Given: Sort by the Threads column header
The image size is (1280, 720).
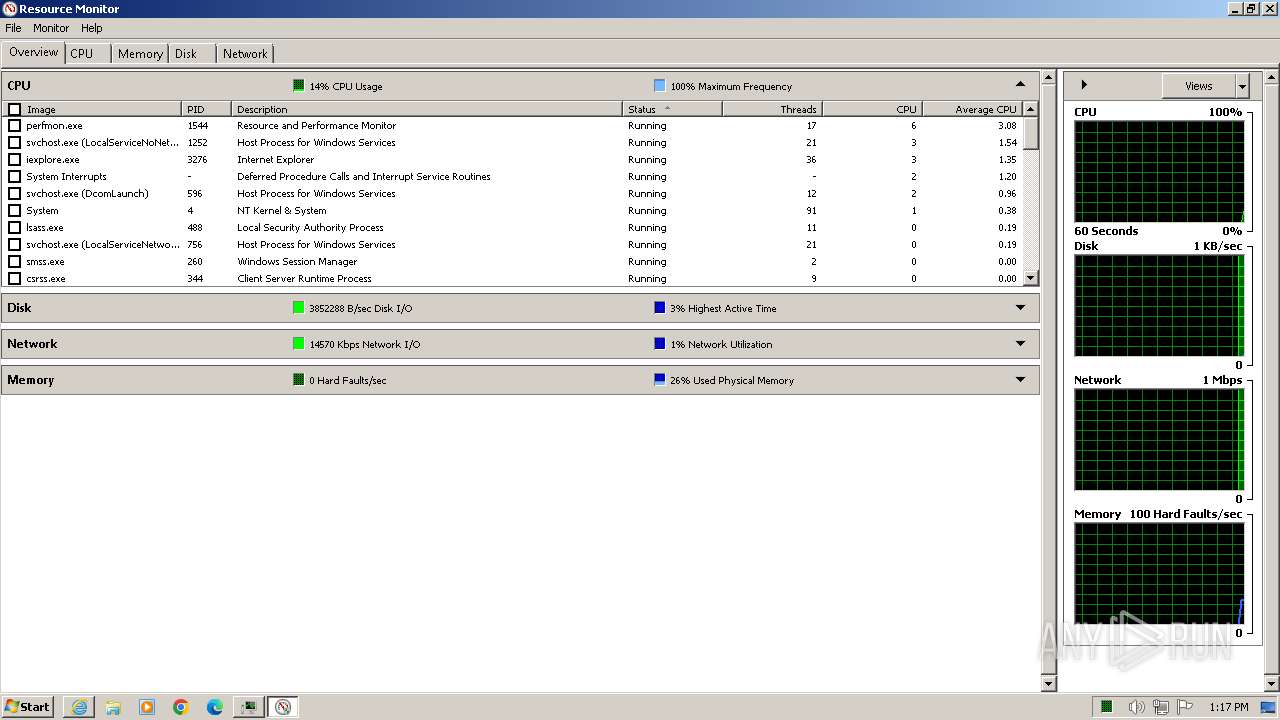Looking at the screenshot, I should pos(772,109).
